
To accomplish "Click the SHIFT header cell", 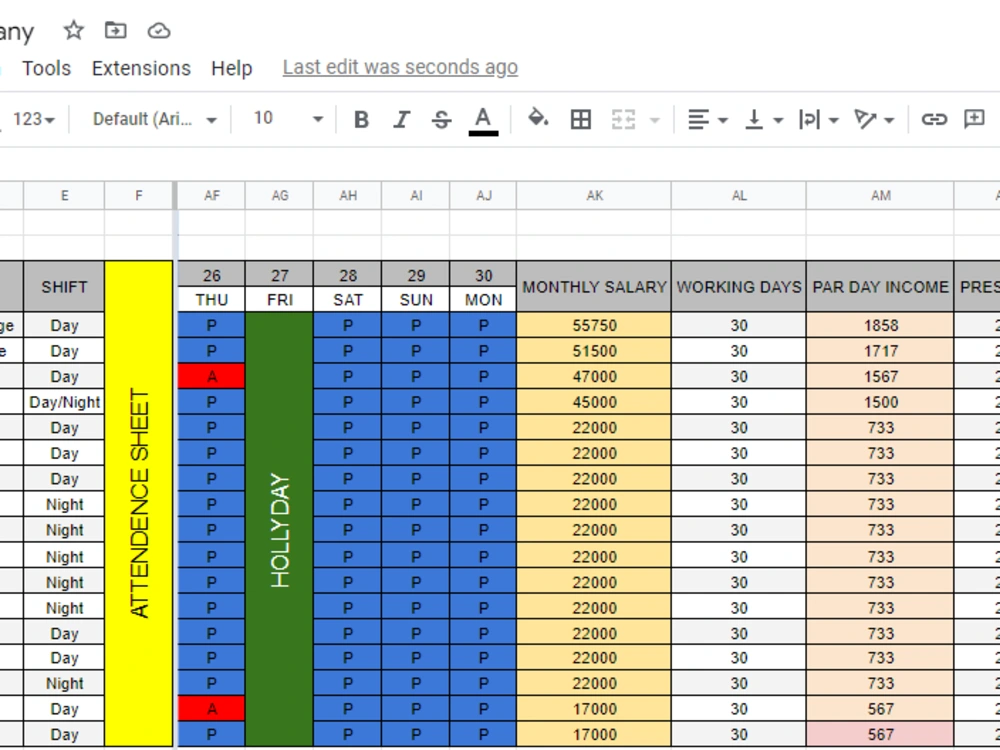I will (64, 286).
